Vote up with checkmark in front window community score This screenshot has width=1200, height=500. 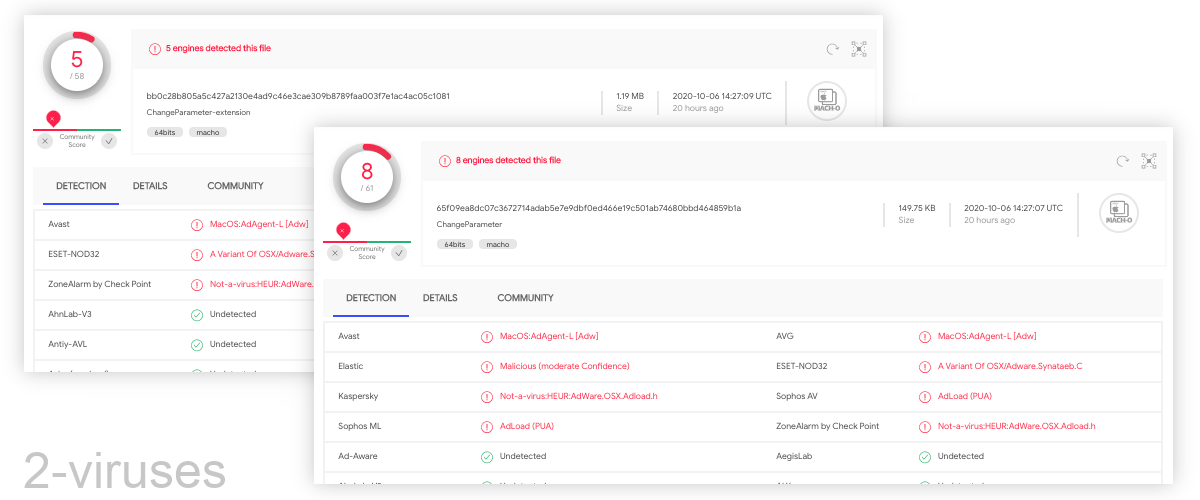pos(399,253)
